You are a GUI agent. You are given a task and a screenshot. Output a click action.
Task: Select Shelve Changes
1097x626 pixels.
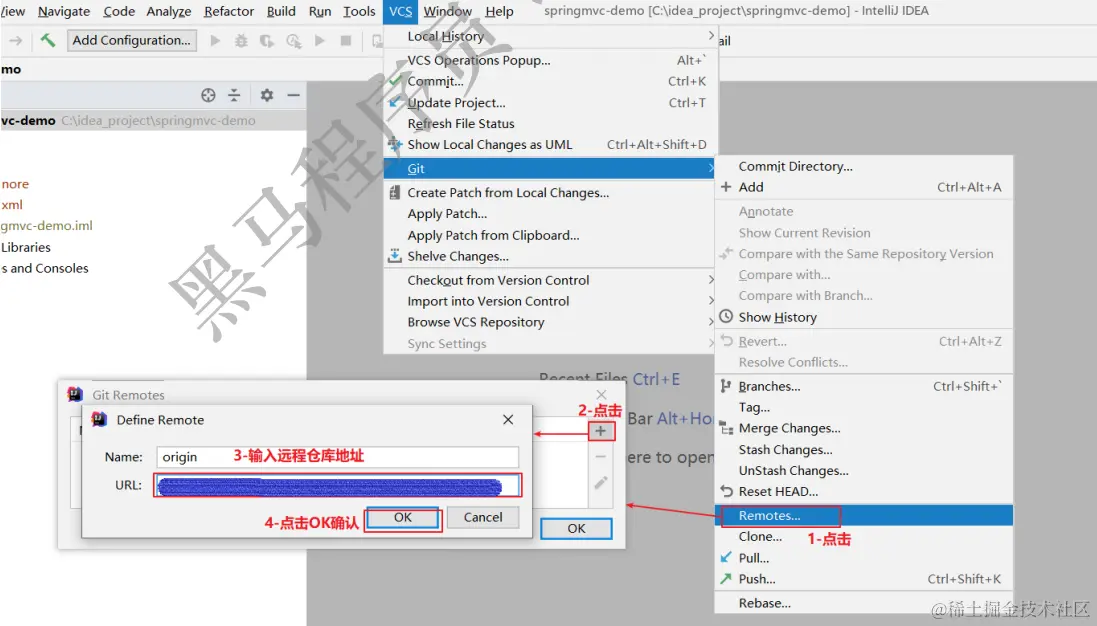550,257
